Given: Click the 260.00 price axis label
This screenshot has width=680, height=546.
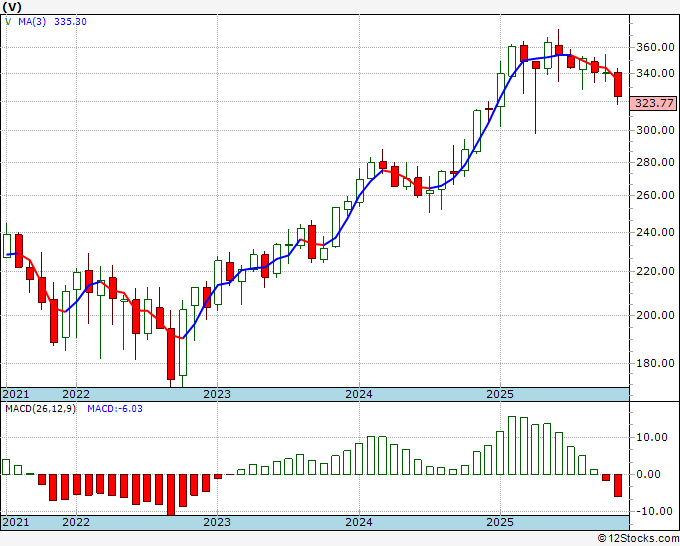Looking at the screenshot, I should (655, 195).
